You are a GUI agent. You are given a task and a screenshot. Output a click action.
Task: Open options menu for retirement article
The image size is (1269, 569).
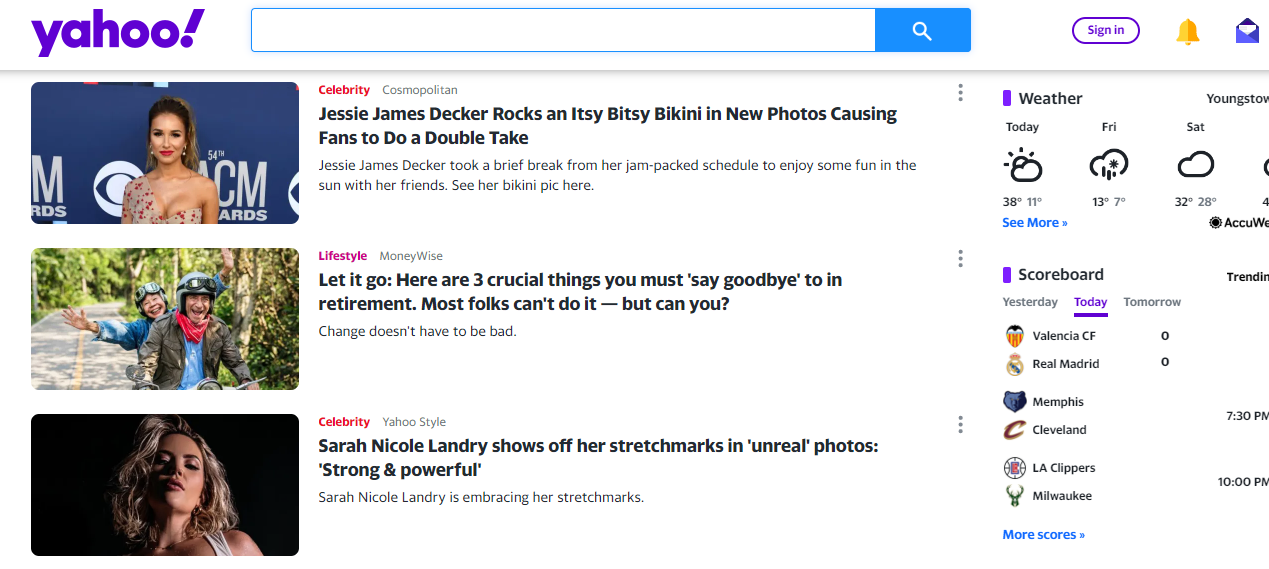pos(960,259)
